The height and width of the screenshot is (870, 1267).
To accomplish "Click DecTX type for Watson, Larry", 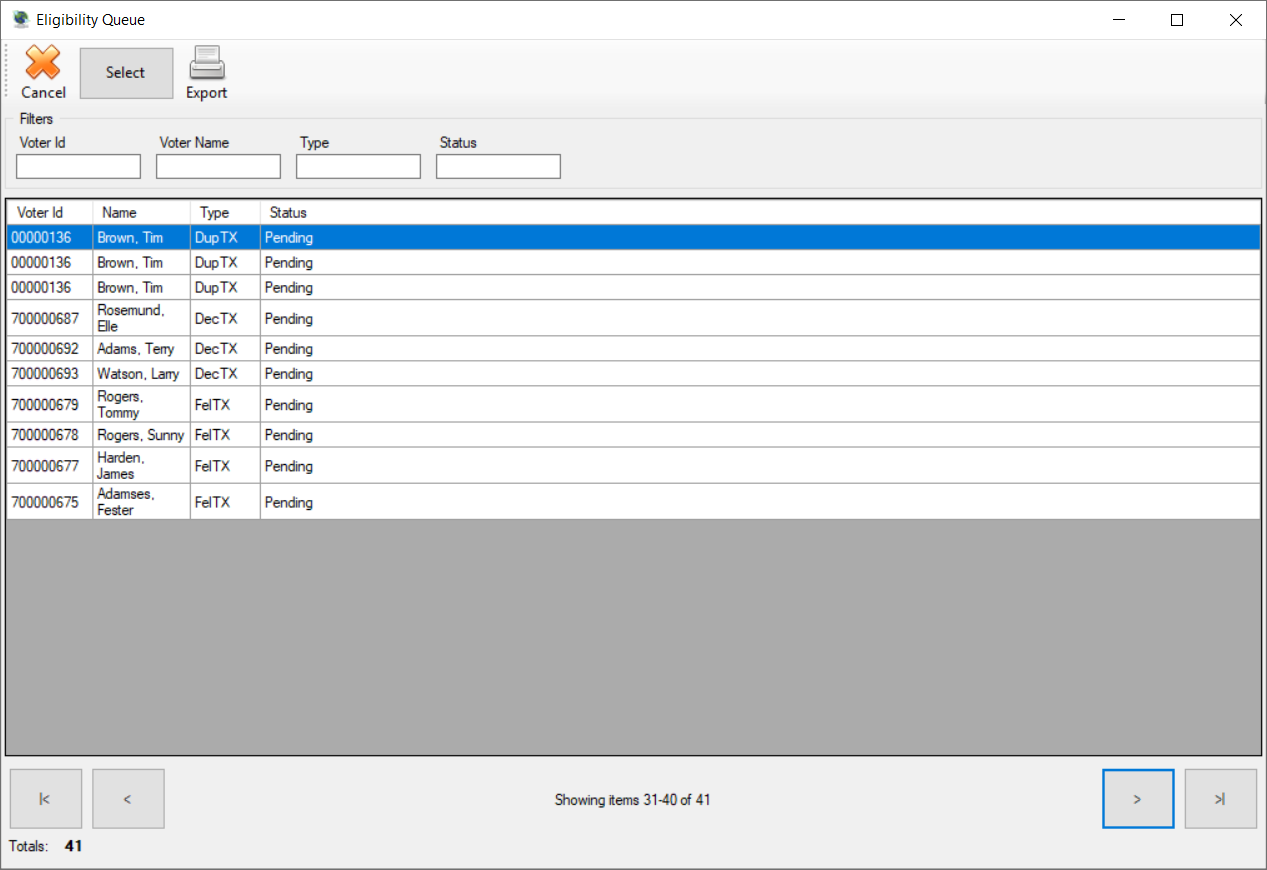I will 226,374.
